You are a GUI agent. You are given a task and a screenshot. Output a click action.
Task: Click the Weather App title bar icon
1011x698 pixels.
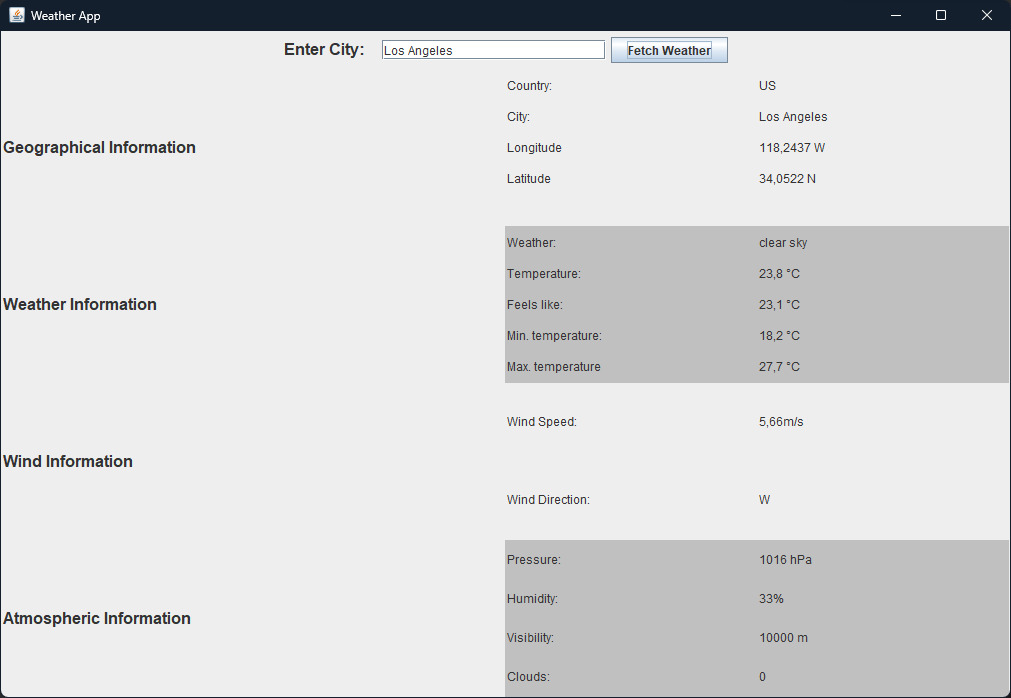(14, 15)
